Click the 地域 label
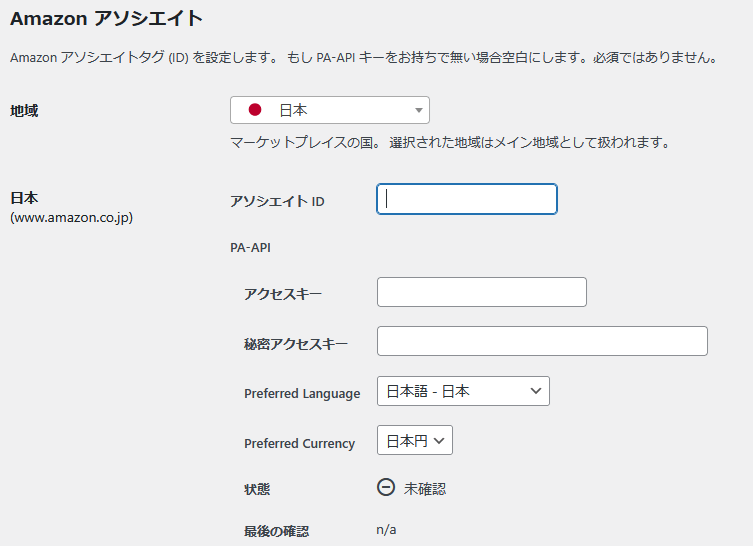This screenshot has width=753, height=546. 24,111
